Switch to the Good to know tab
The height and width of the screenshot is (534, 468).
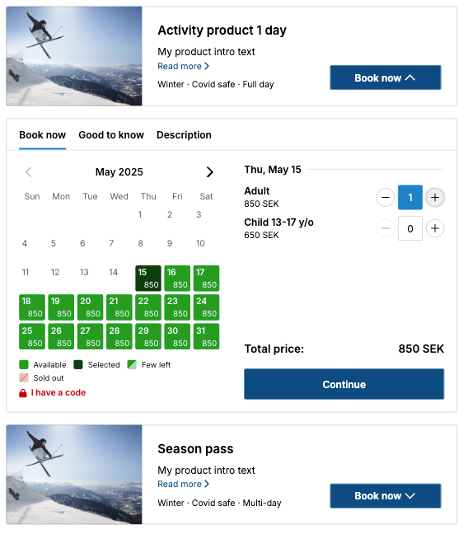coord(111,135)
